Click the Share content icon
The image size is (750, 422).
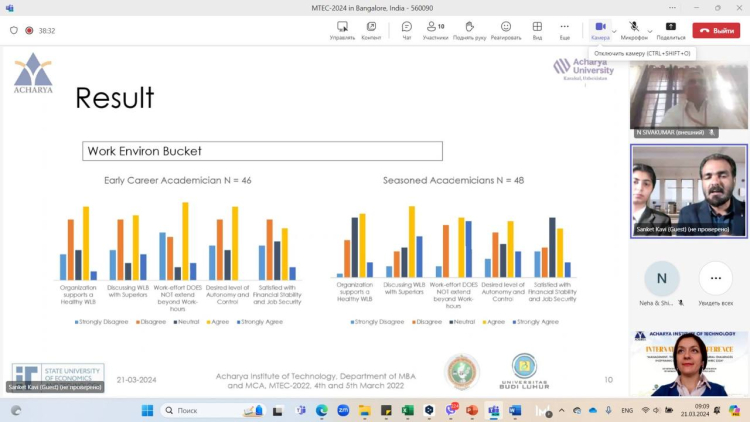(x=670, y=29)
